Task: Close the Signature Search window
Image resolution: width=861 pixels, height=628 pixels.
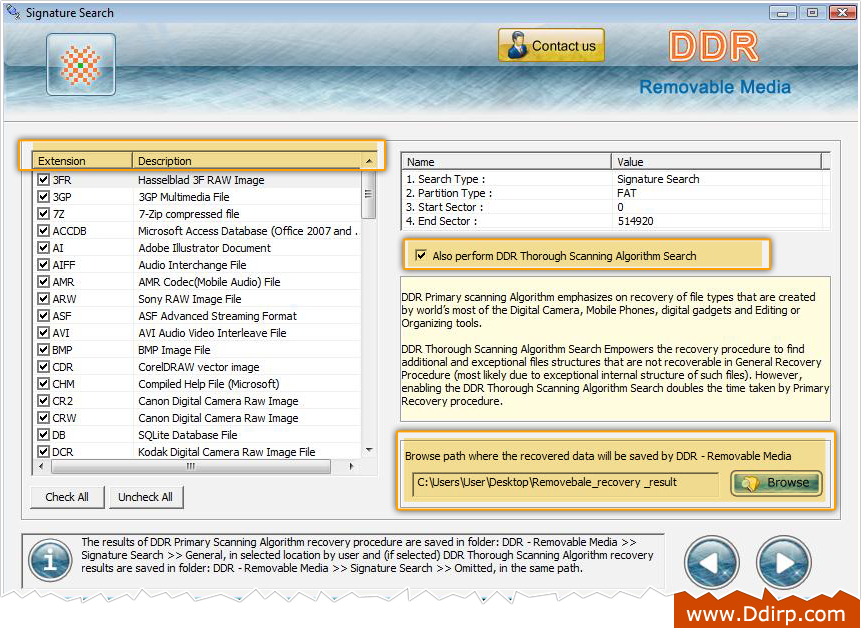Action: pos(842,12)
